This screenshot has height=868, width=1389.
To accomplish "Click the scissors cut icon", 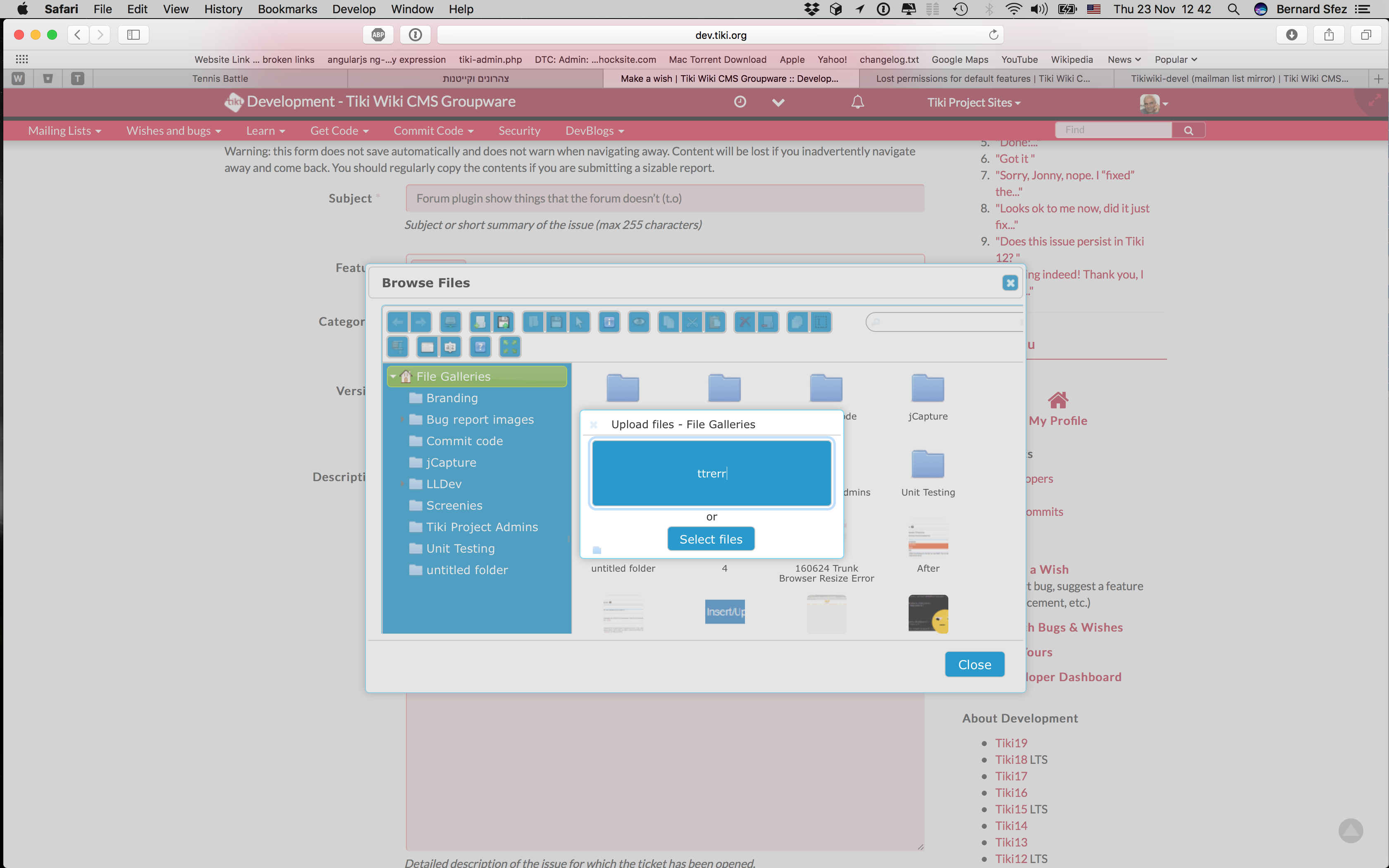I will [692, 322].
